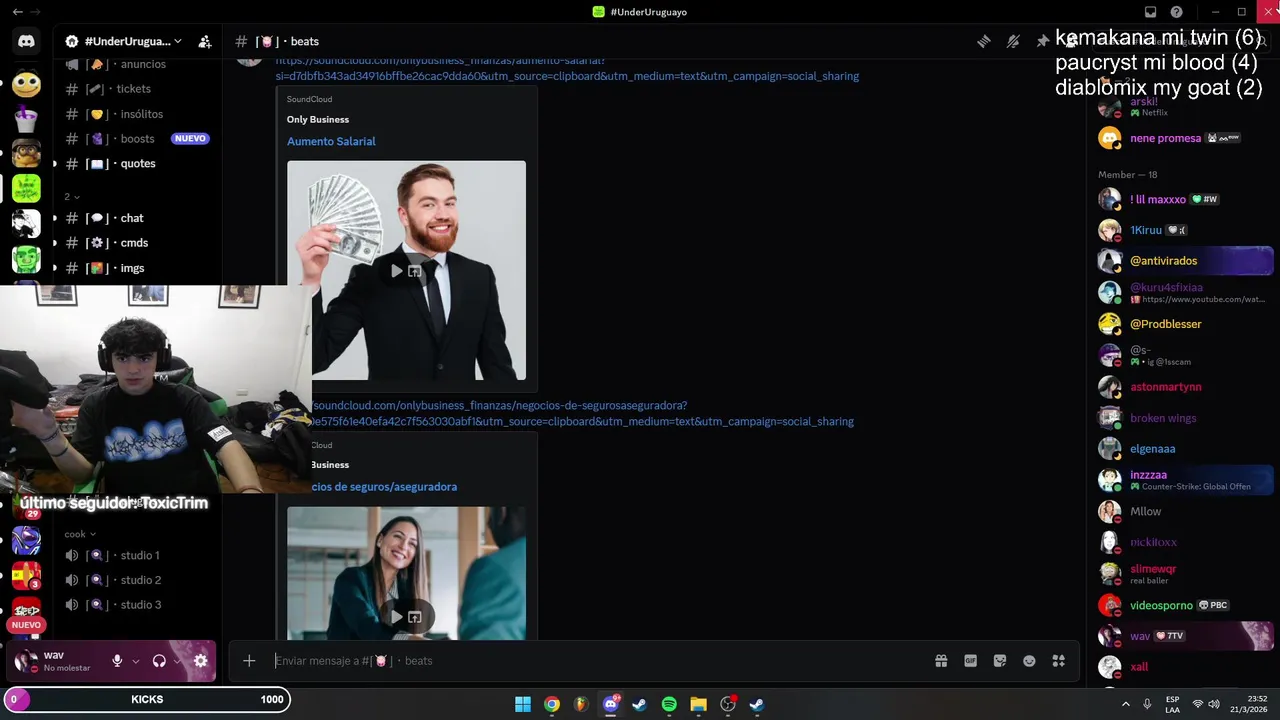Open user settings gear icon
1280x720 pixels.
200,661
